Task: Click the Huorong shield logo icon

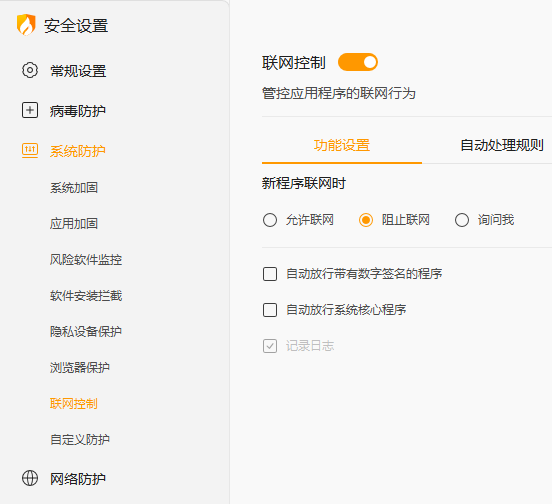Action: point(26,25)
